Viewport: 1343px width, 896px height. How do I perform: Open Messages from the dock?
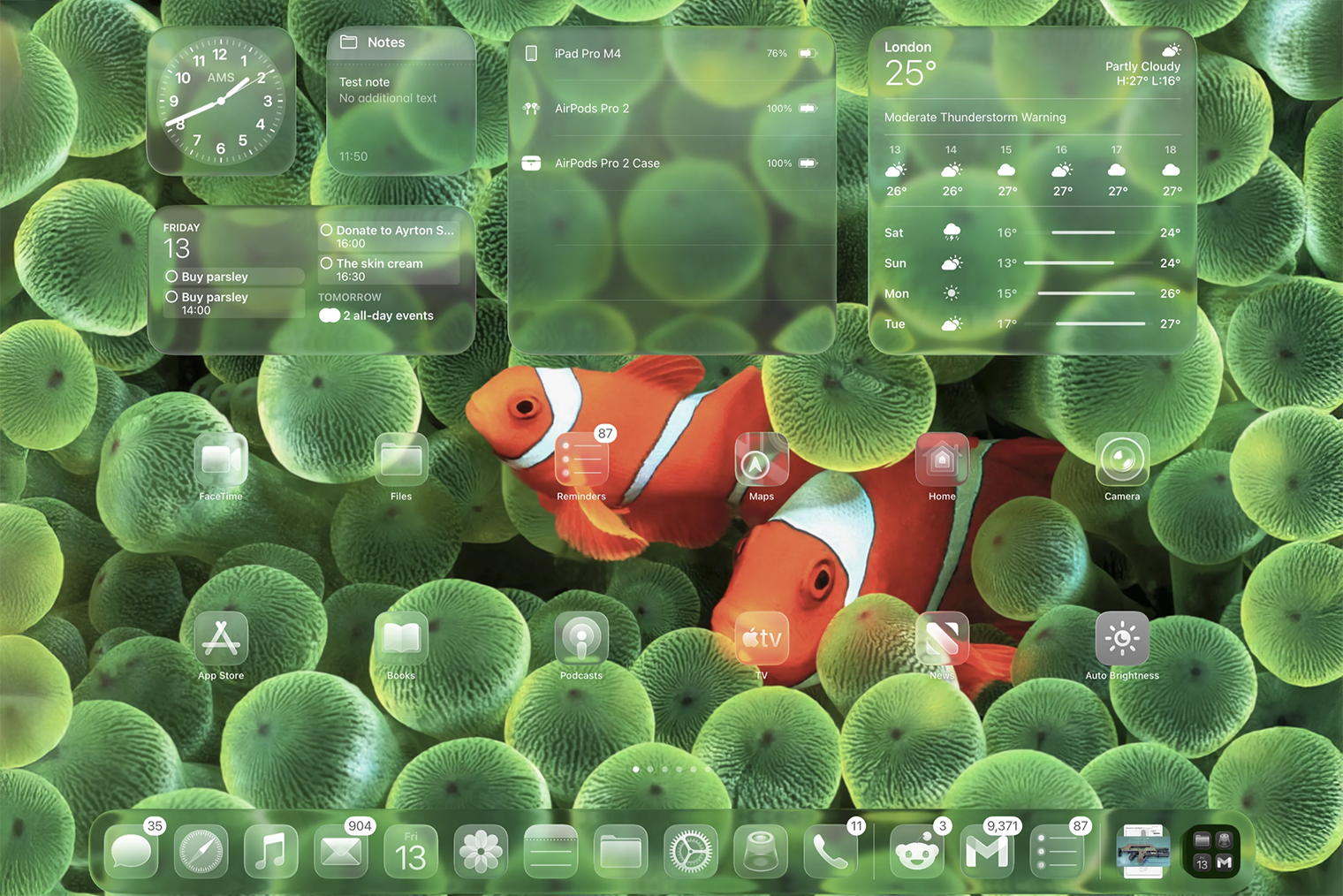[131, 852]
